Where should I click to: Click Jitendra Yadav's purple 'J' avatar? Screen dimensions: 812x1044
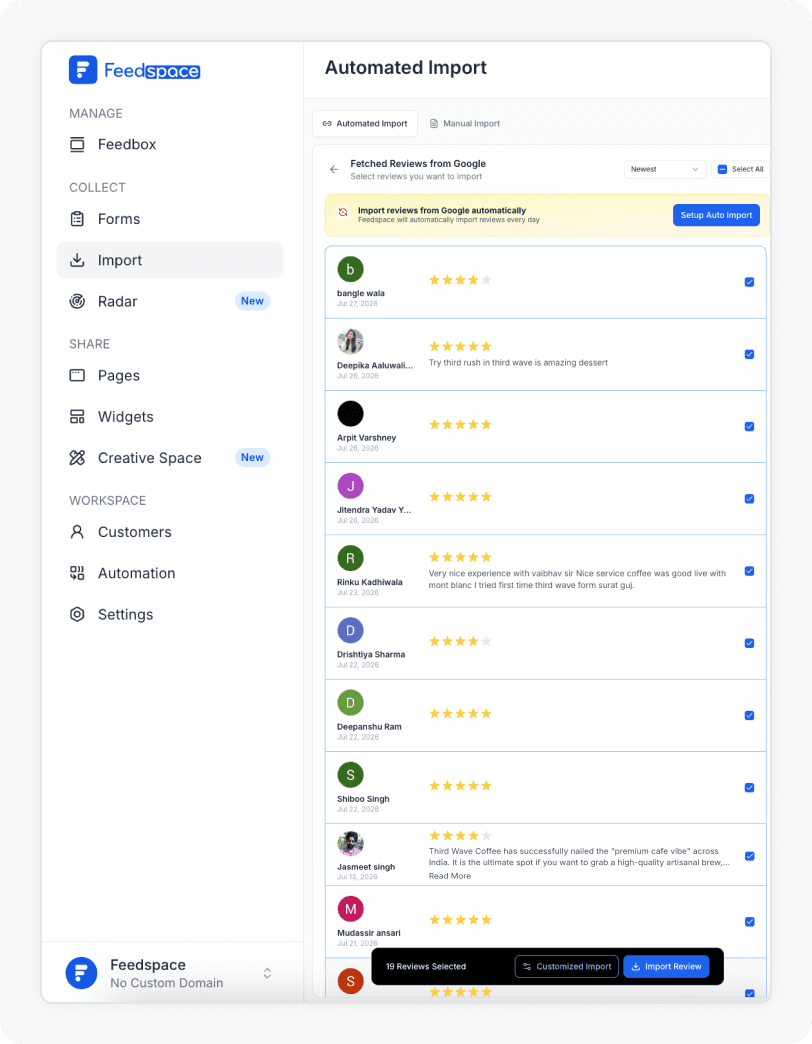[x=350, y=486]
